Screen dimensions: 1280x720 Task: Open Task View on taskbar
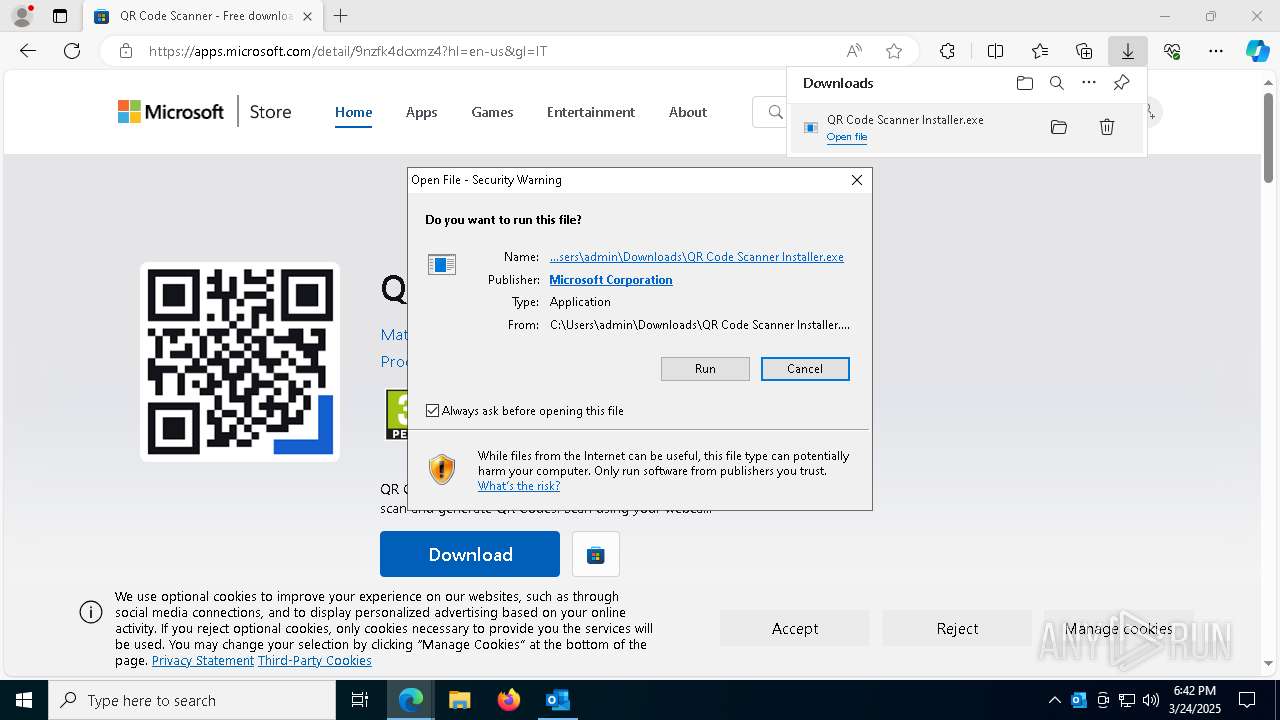point(360,700)
